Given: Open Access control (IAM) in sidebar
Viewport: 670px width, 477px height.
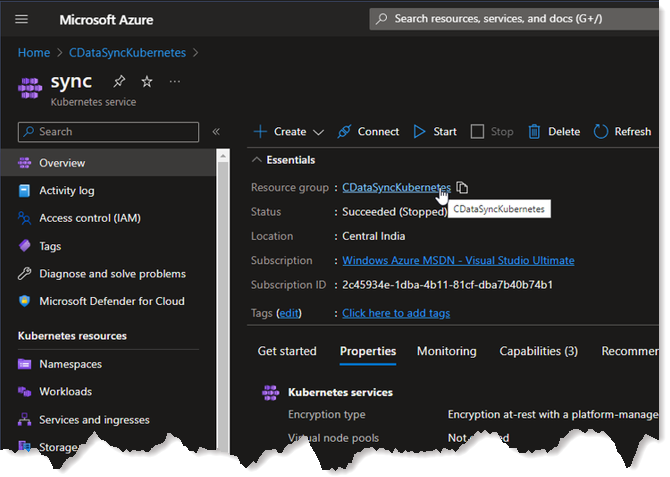Looking at the screenshot, I should [89, 218].
